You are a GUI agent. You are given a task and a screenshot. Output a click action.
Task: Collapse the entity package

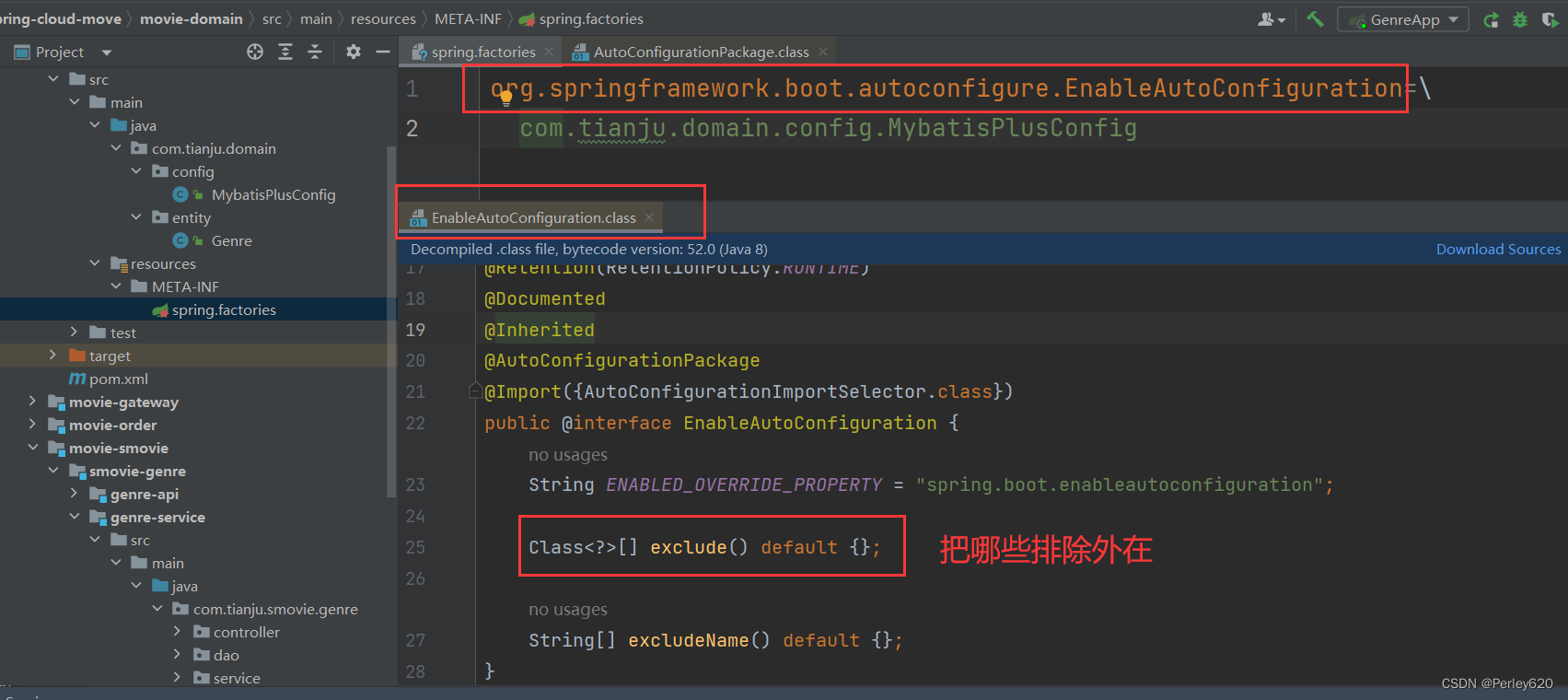click(135, 217)
